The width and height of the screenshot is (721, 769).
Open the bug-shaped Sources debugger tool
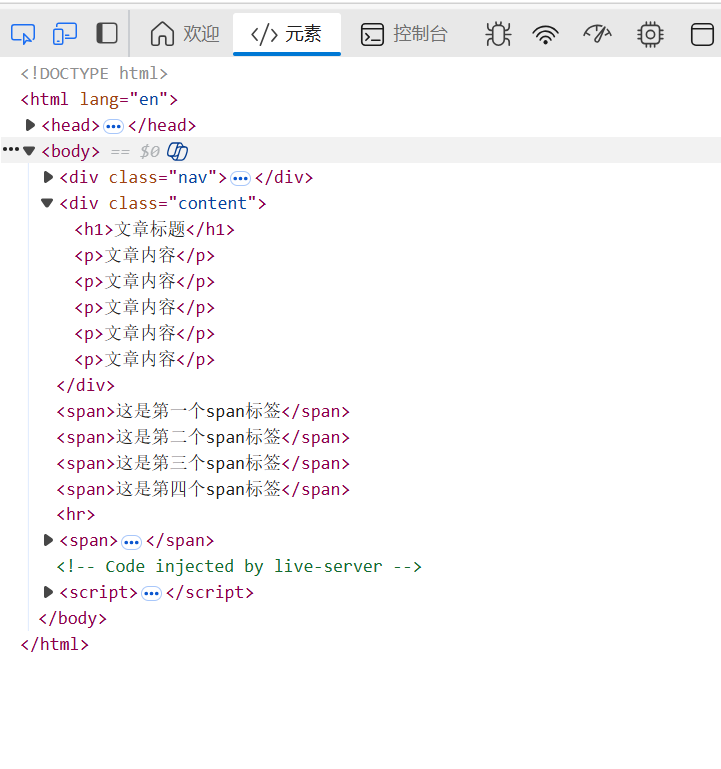498,34
